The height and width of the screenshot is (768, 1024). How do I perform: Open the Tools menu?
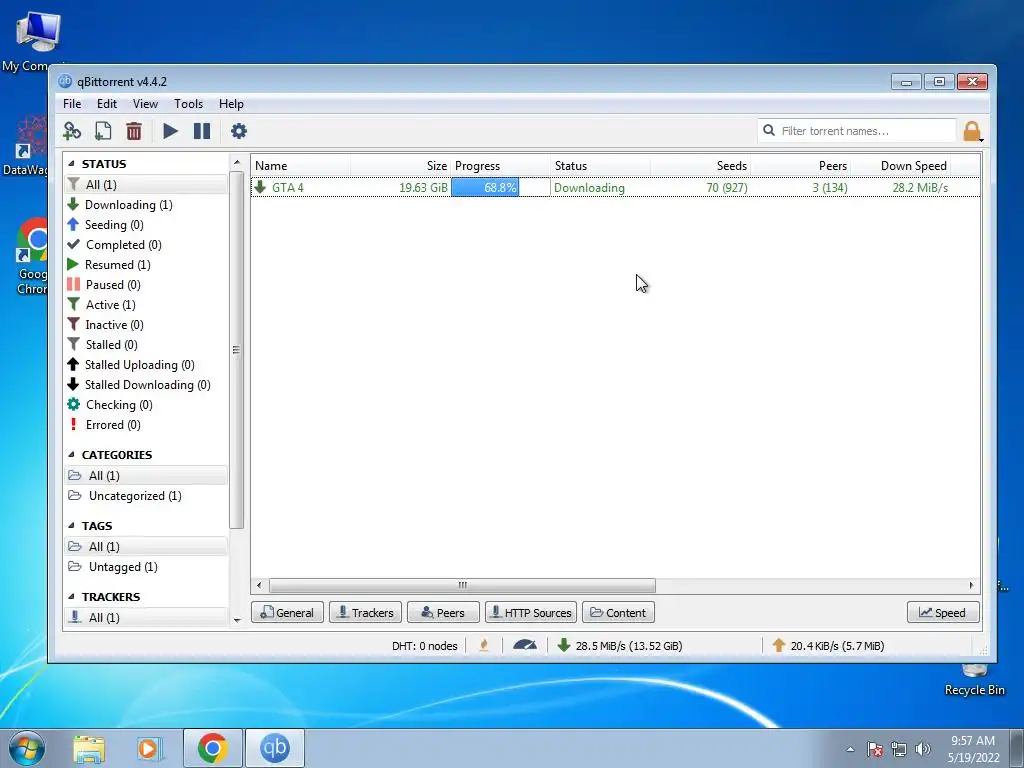(x=188, y=104)
